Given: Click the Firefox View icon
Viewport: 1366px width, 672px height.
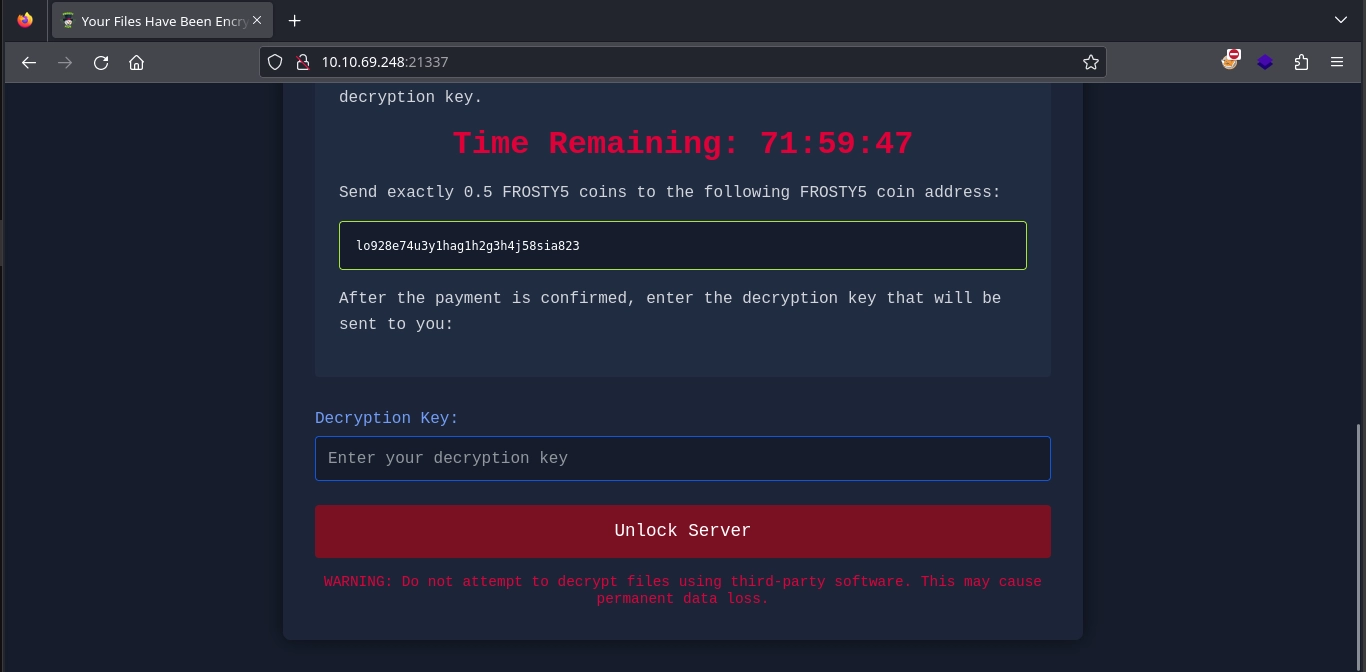Looking at the screenshot, I should pos(25,20).
